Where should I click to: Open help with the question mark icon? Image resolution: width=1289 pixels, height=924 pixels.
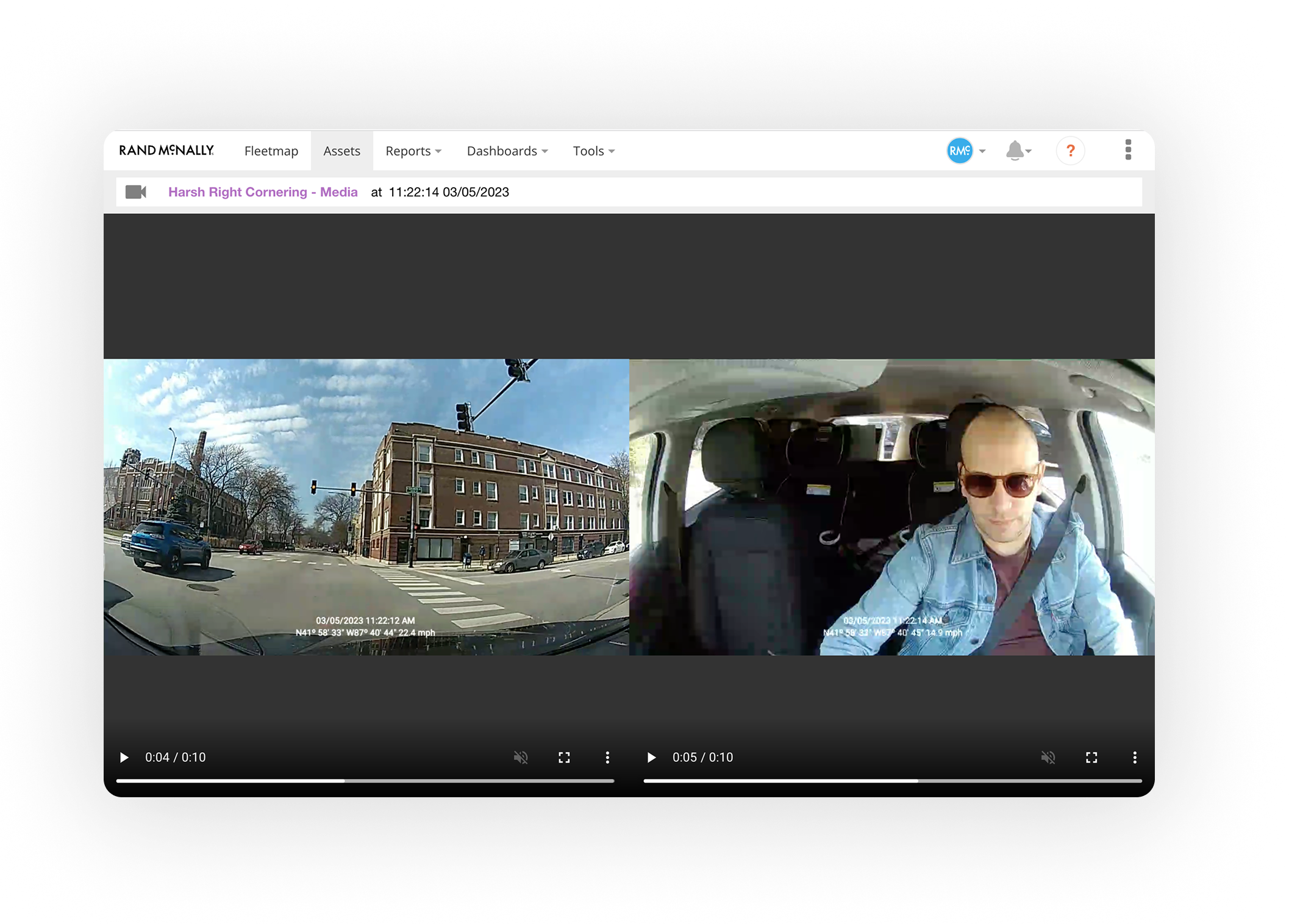[x=1070, y=151]
